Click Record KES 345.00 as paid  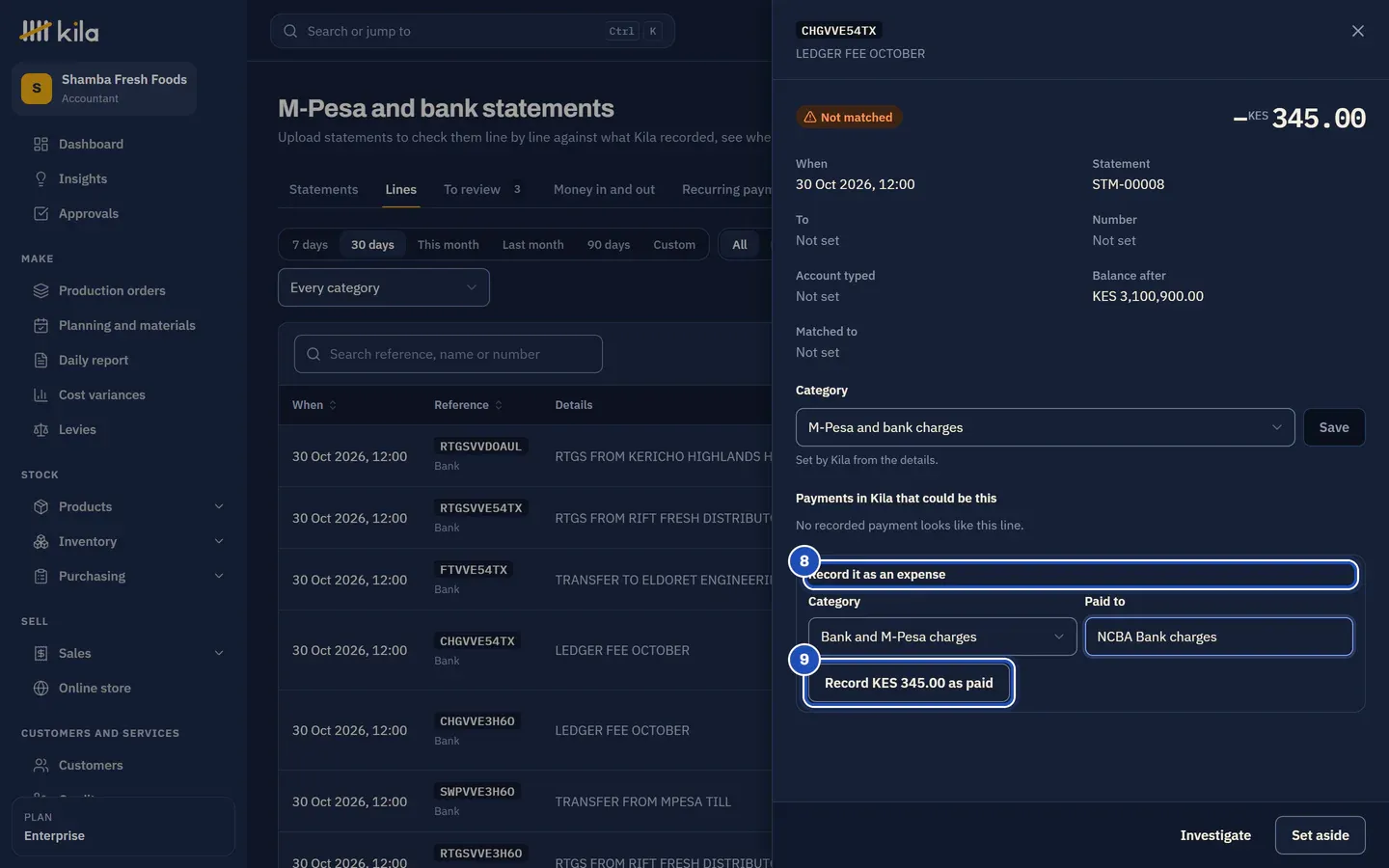[x=909, y=683]
